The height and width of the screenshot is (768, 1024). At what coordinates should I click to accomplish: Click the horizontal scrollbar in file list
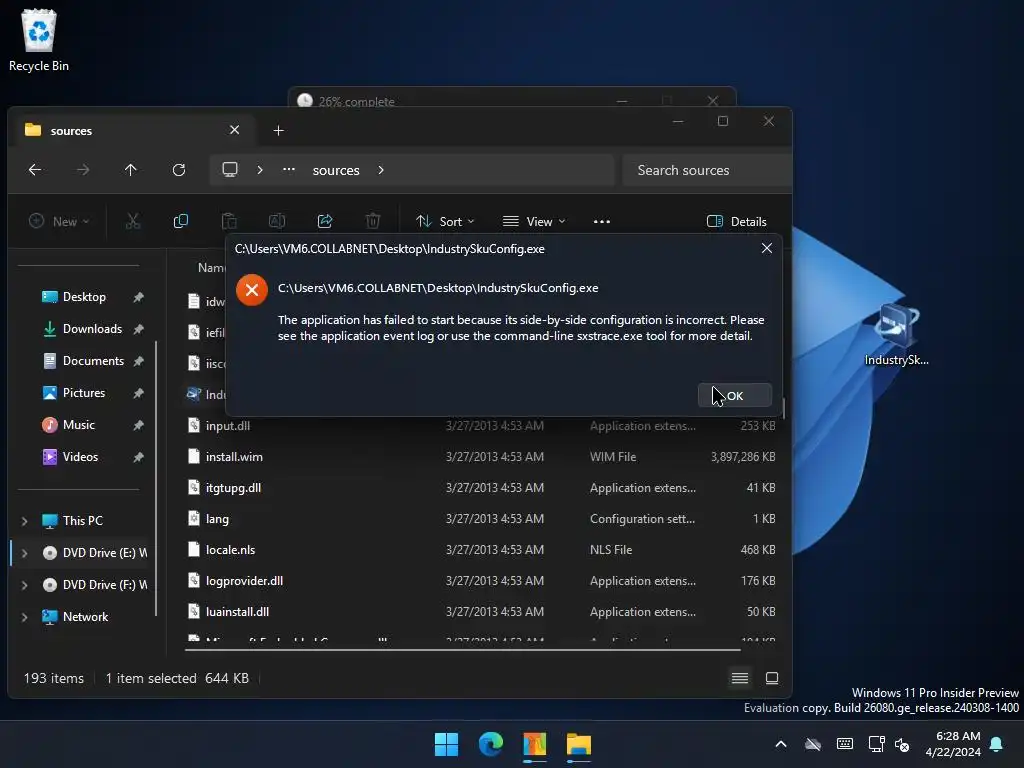pyautogui.click(x=462, y=650)
